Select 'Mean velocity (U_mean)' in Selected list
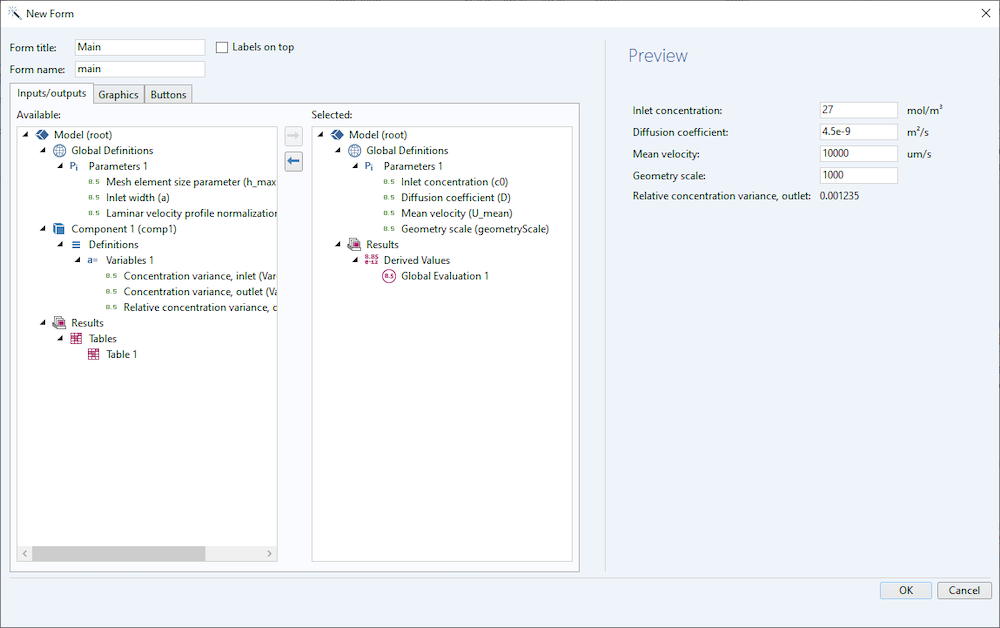Viewport: 1000px width, 628px height. (x=457, y=214)
